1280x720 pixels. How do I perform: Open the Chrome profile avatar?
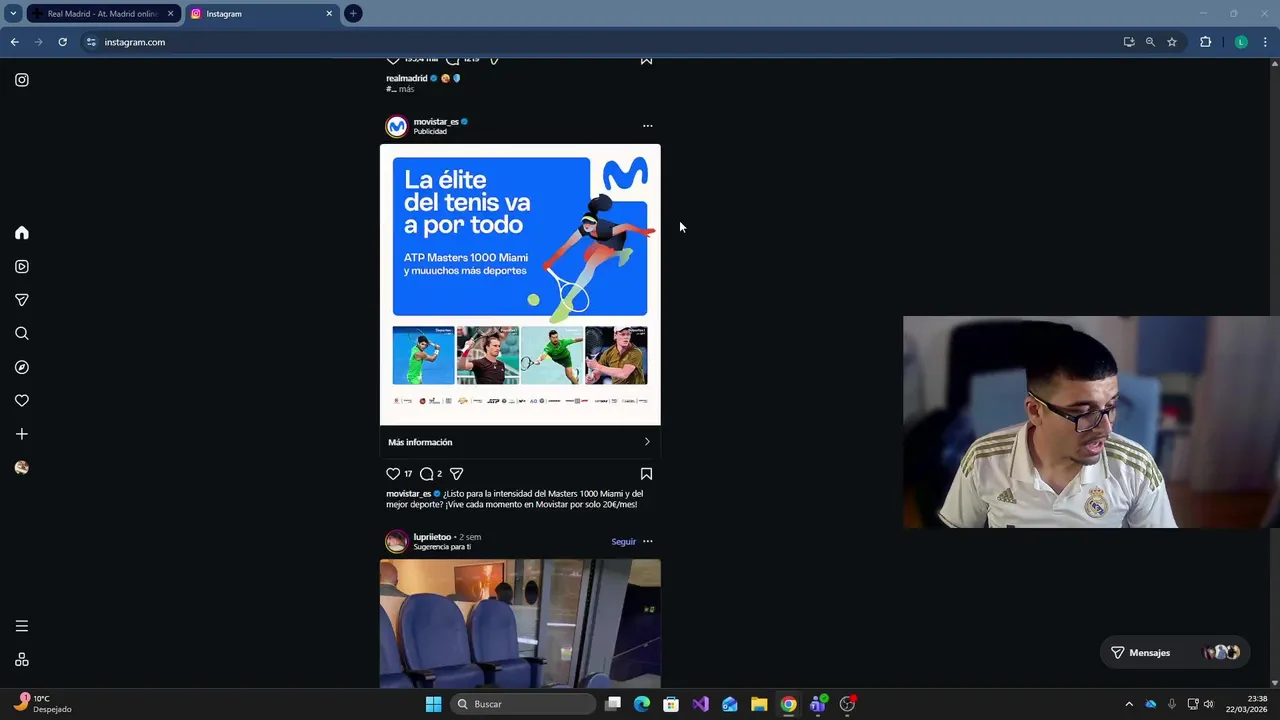(1241, 42)
